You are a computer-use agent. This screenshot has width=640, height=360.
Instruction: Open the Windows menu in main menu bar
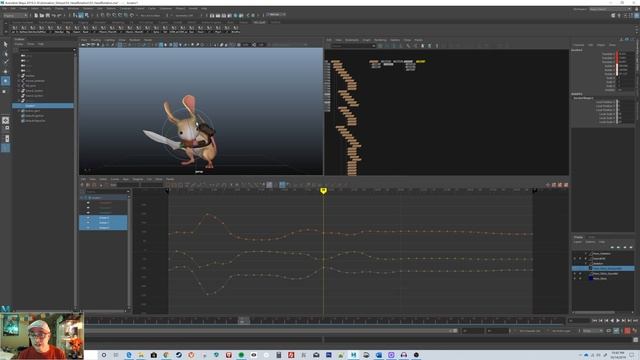click(x=73, y=9)
